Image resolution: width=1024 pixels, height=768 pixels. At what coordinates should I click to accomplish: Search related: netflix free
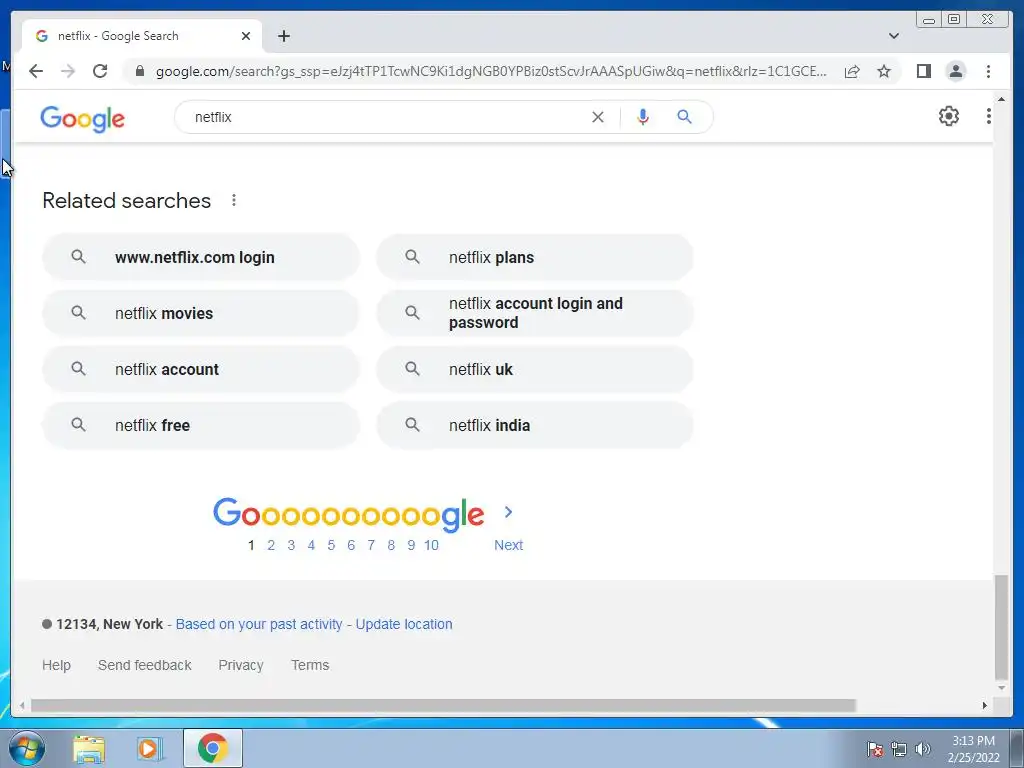click(200, 426)
